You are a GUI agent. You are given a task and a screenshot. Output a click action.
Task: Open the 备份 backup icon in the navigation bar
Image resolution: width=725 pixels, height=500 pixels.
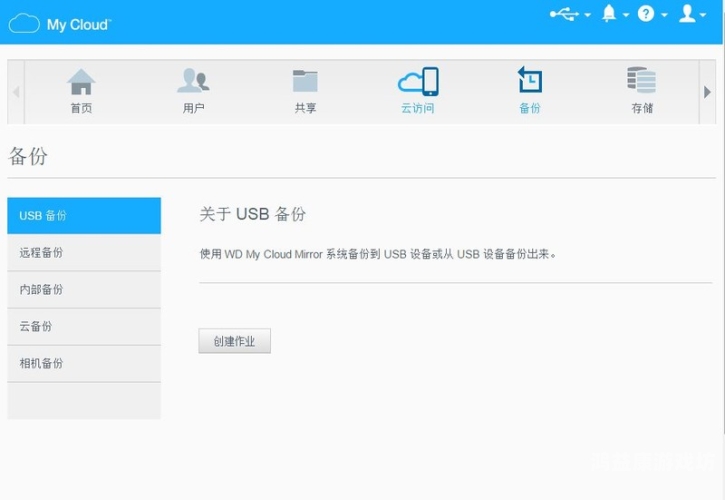pyautogui.click(x=530, y=80)
